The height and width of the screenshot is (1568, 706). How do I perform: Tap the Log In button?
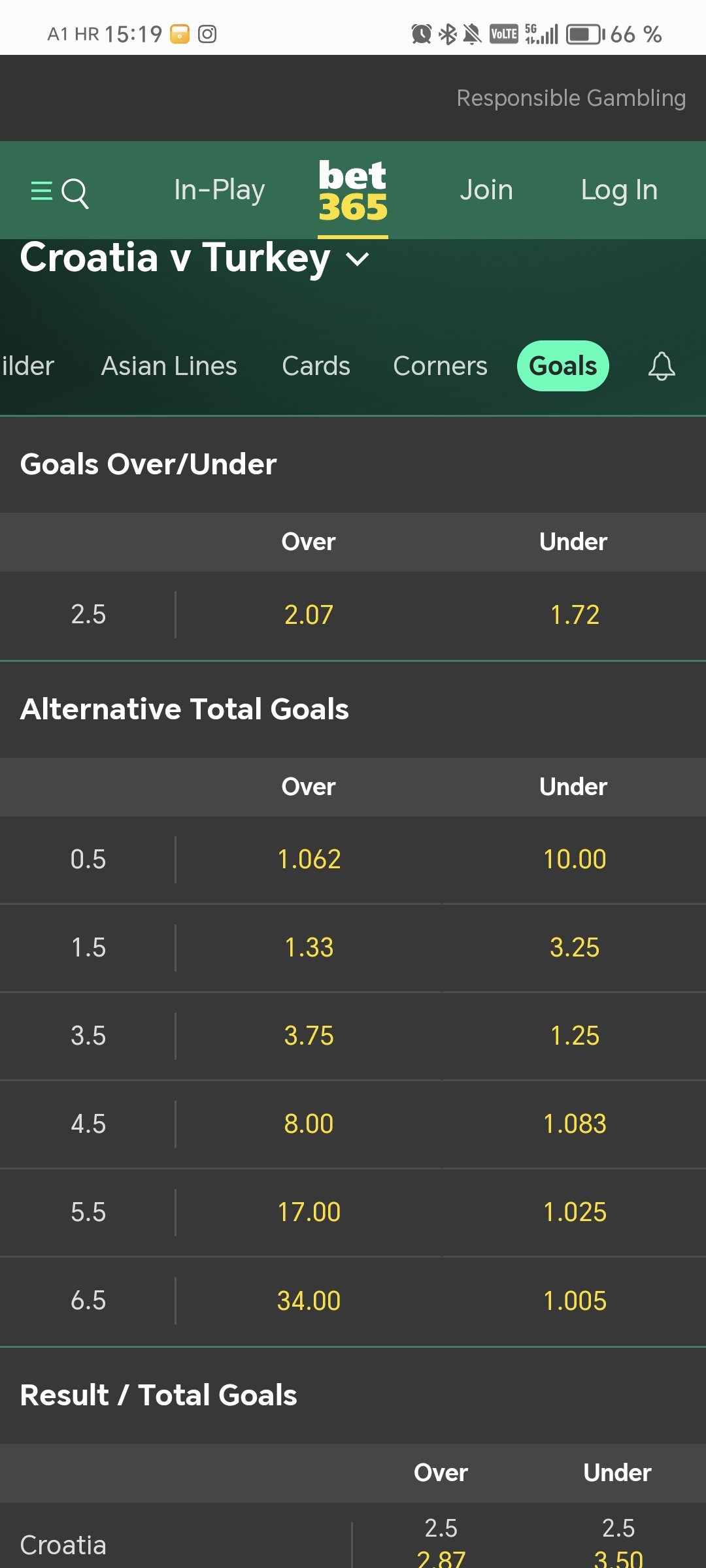(x=619, y=190)
